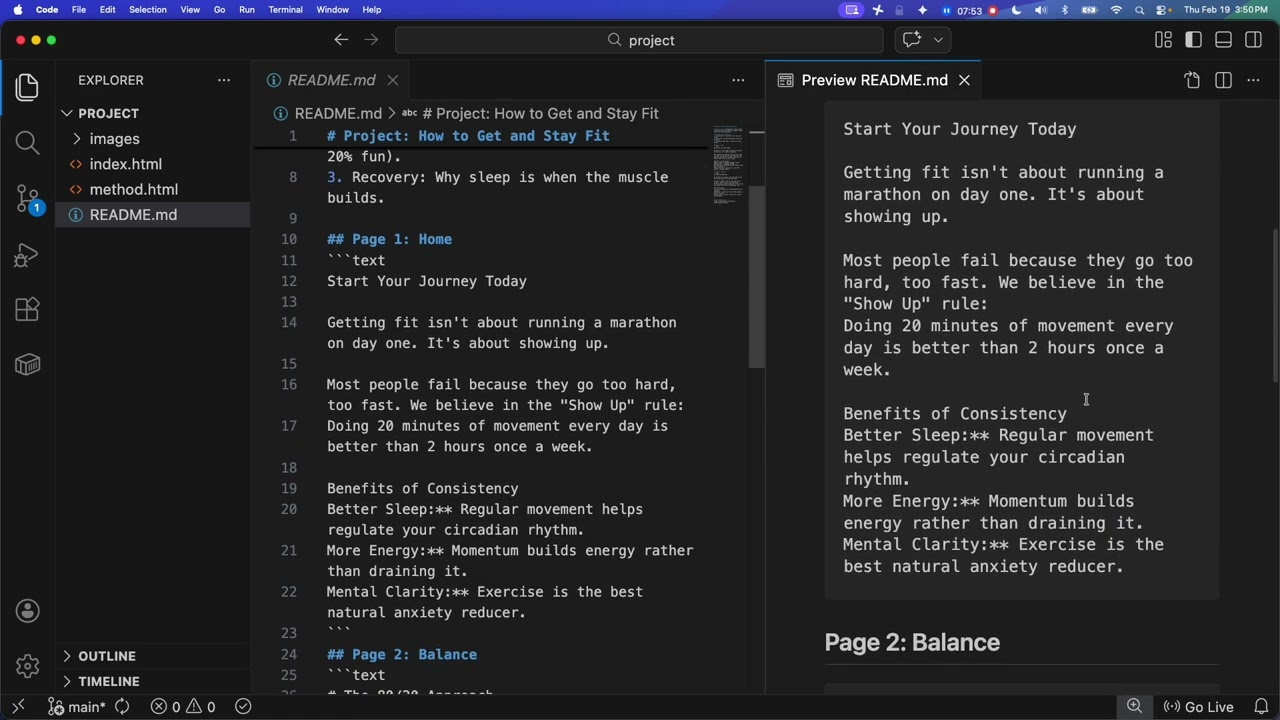
Task: Open the Customize Layout icon
Action: tap(1163, 40)
